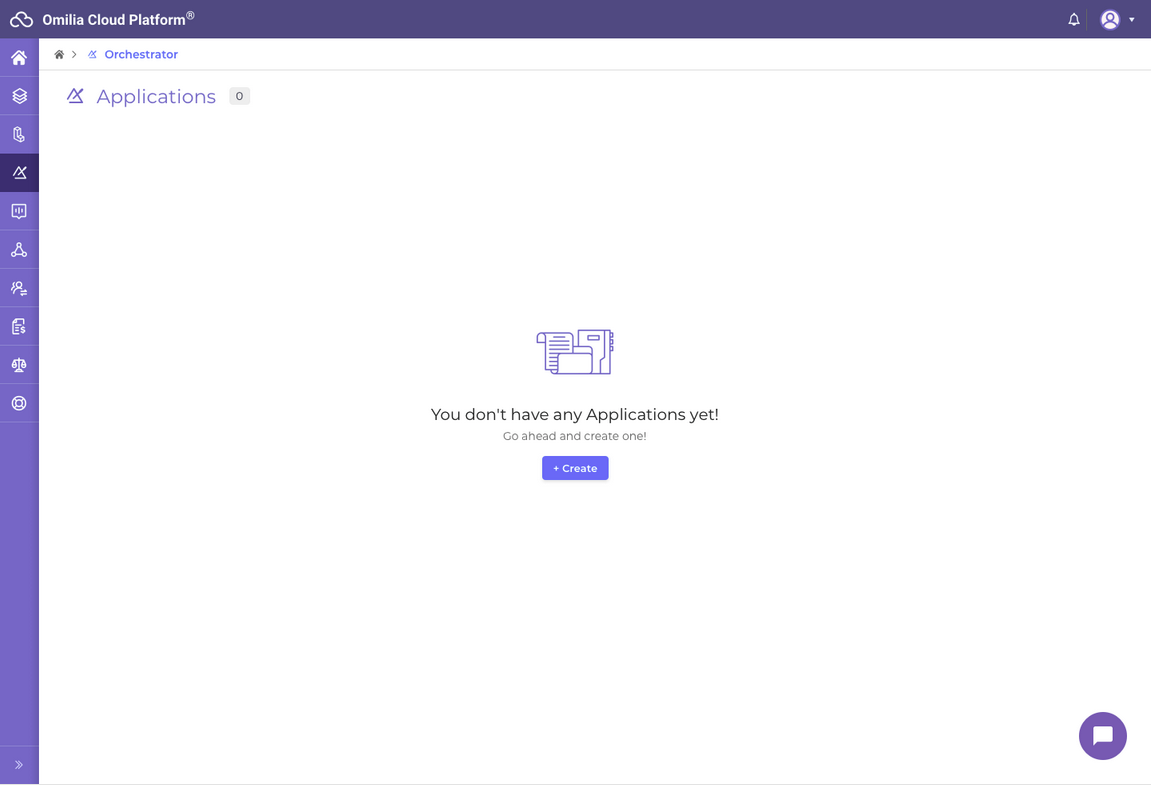
Task: Open the support lifebuoy sidebar icon
Action: [19, 403]
